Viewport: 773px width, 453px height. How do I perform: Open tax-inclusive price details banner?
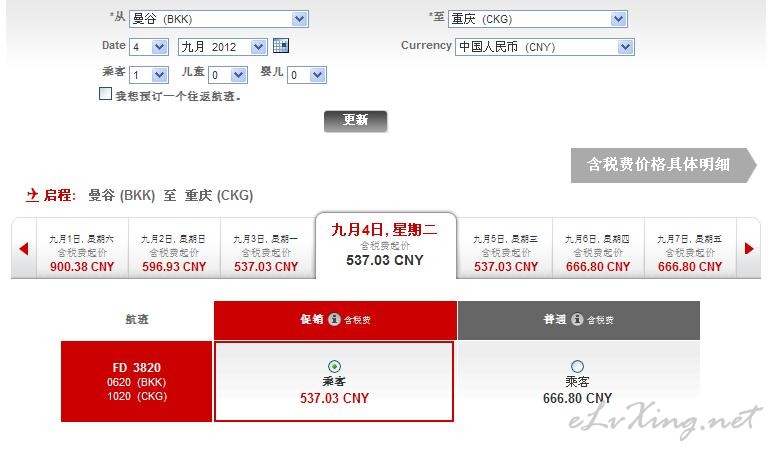pyautogui.click(x=663, y=165)
